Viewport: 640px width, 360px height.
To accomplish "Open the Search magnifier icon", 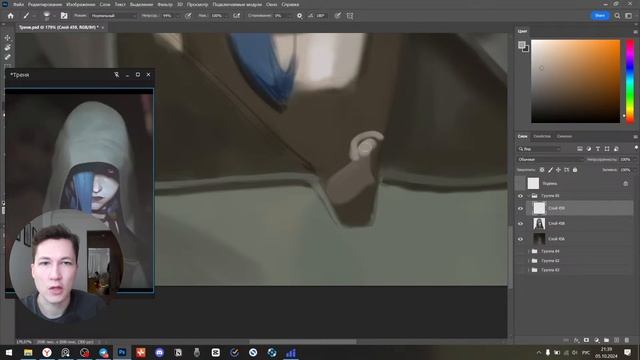I will point(617,16).
